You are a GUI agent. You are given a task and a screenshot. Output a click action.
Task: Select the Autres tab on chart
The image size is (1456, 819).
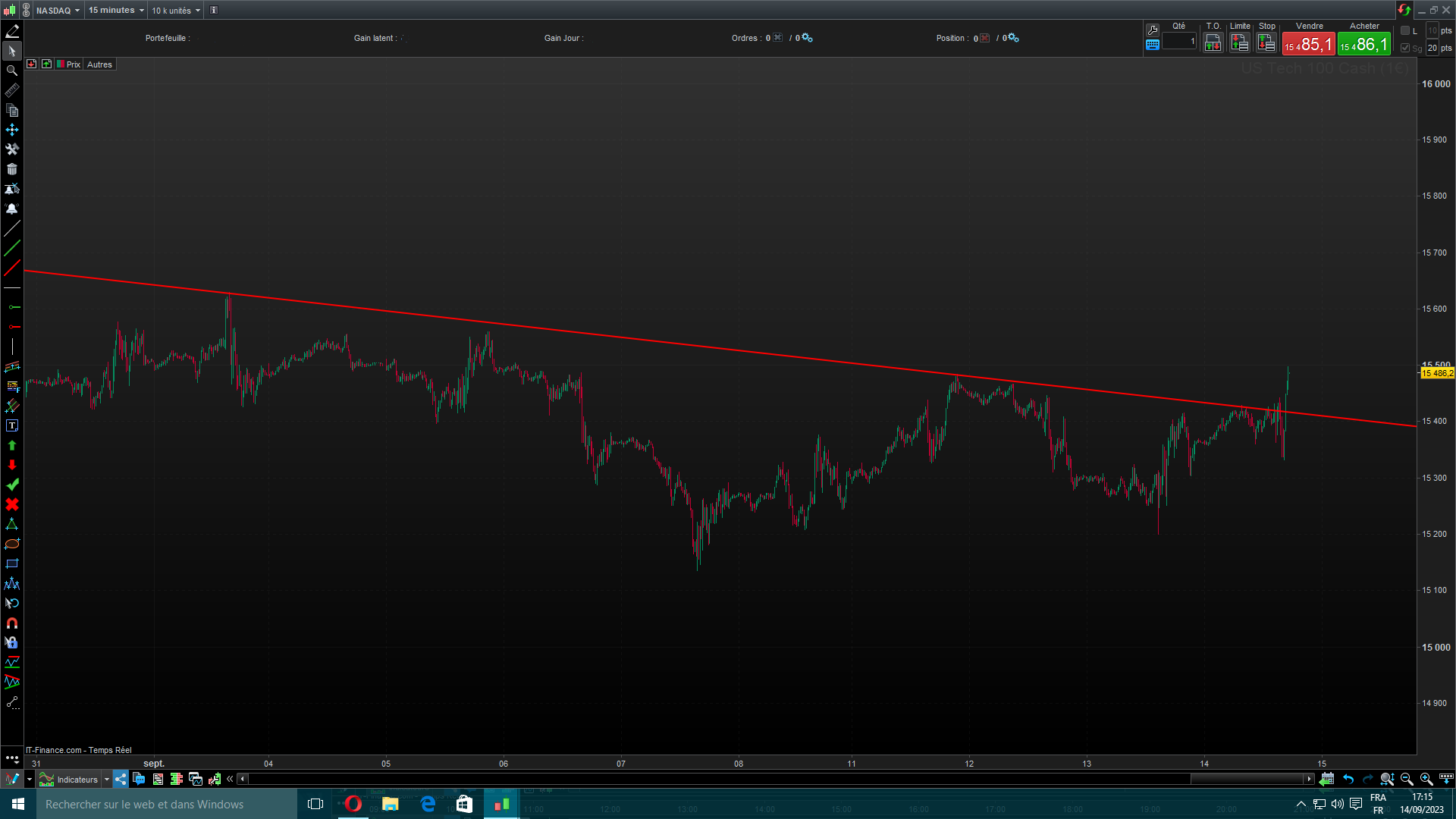[x=99, y=64]
